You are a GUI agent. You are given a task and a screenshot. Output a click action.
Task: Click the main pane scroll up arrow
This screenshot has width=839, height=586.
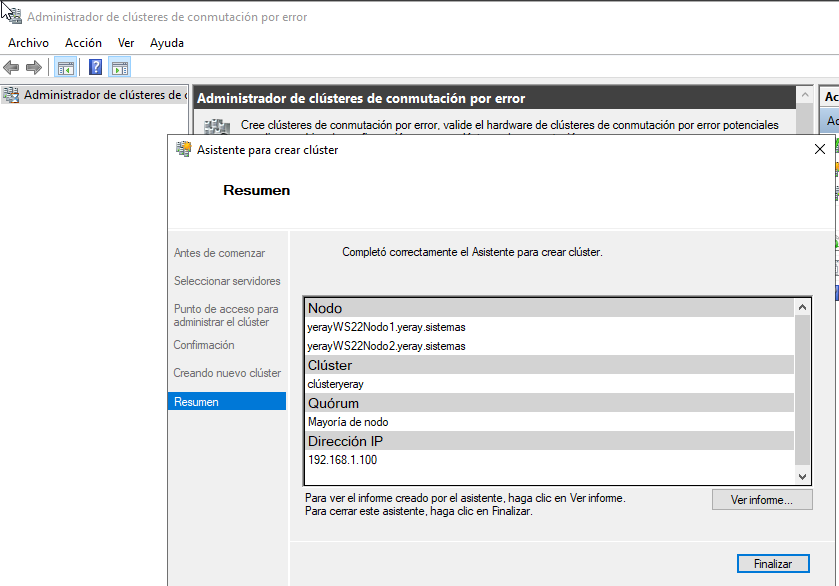point(805,95)
